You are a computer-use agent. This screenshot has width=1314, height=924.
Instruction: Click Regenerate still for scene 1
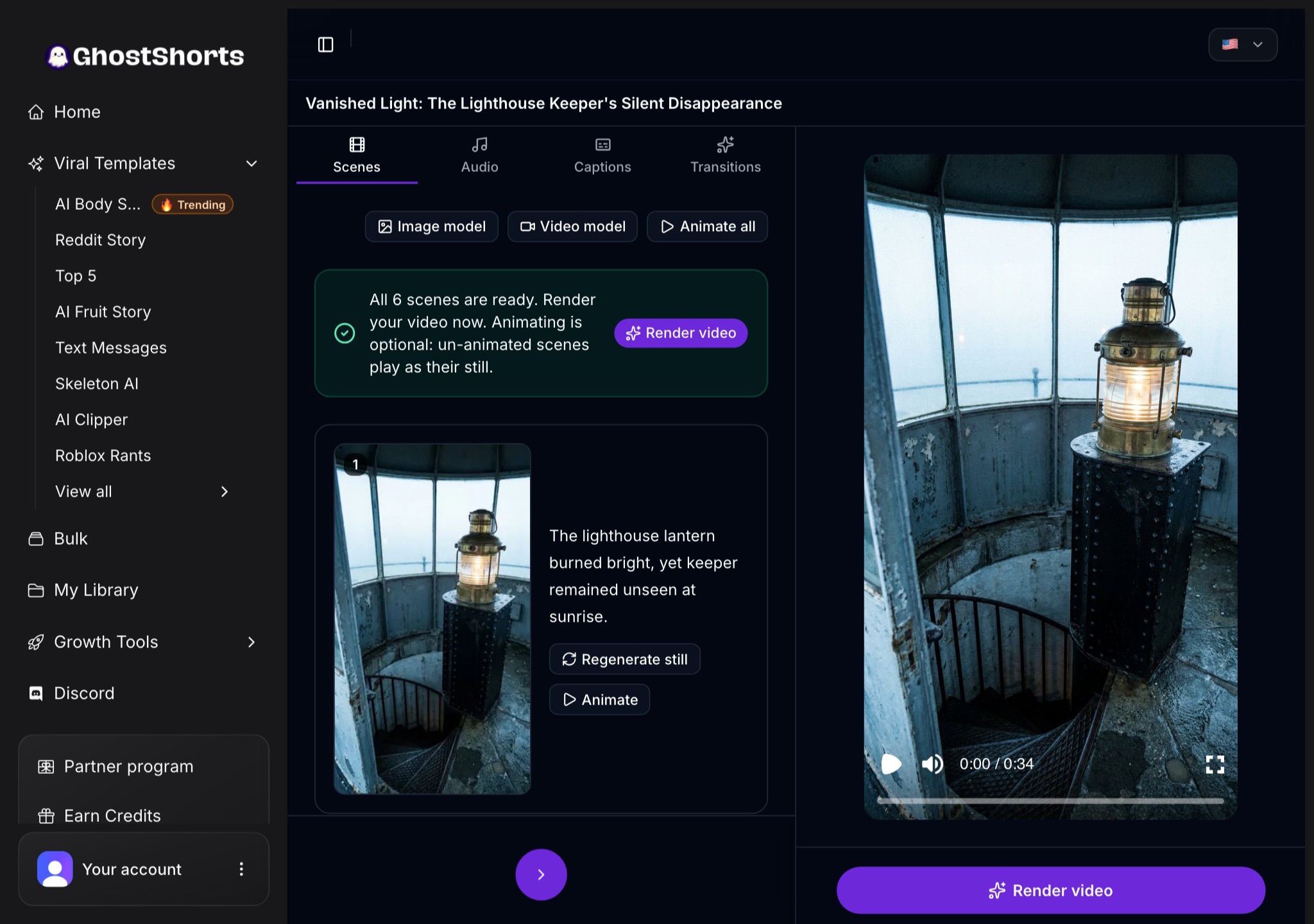pyautogui.click(x=624, y=659)
